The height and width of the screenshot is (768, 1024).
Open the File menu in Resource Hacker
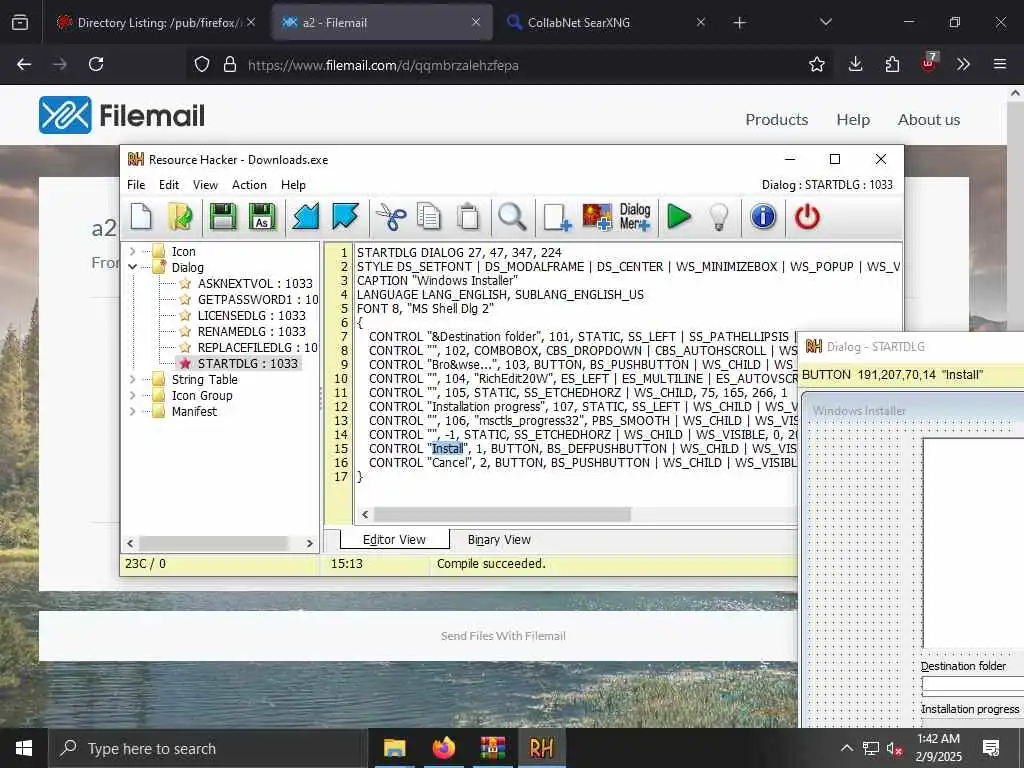(136, 185)
